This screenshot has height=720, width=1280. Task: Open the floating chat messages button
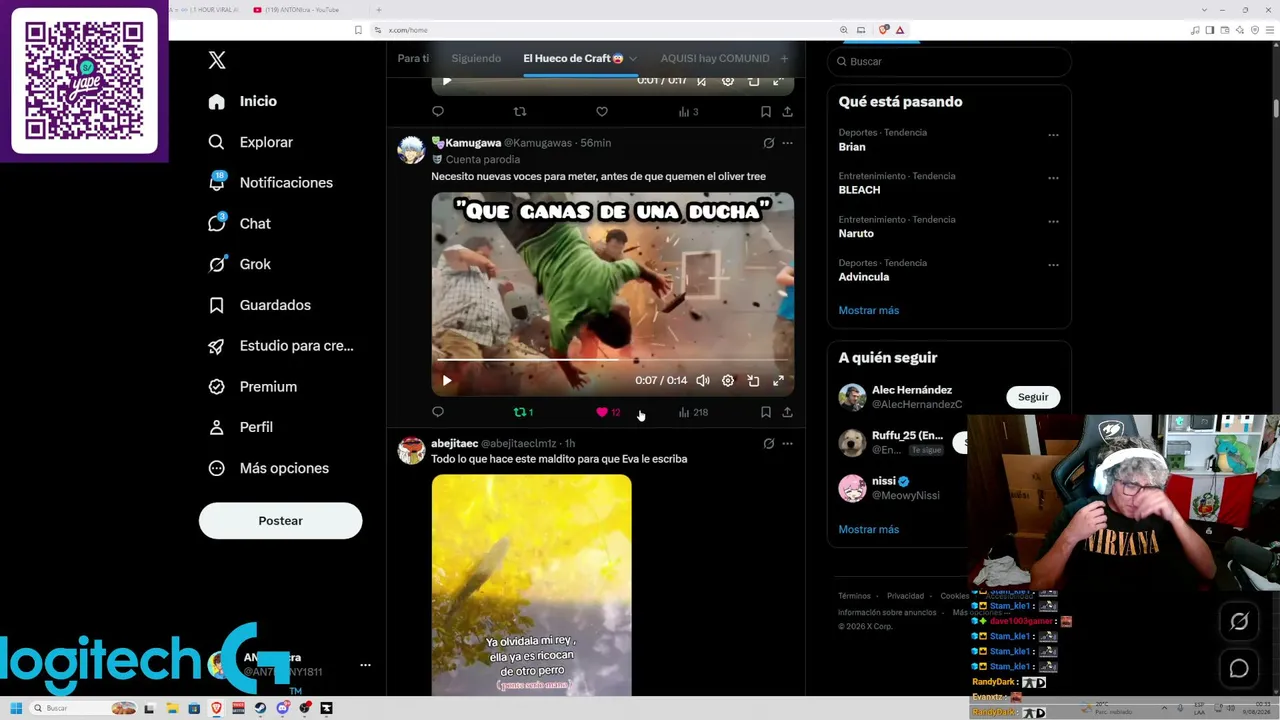point(1239,668)
